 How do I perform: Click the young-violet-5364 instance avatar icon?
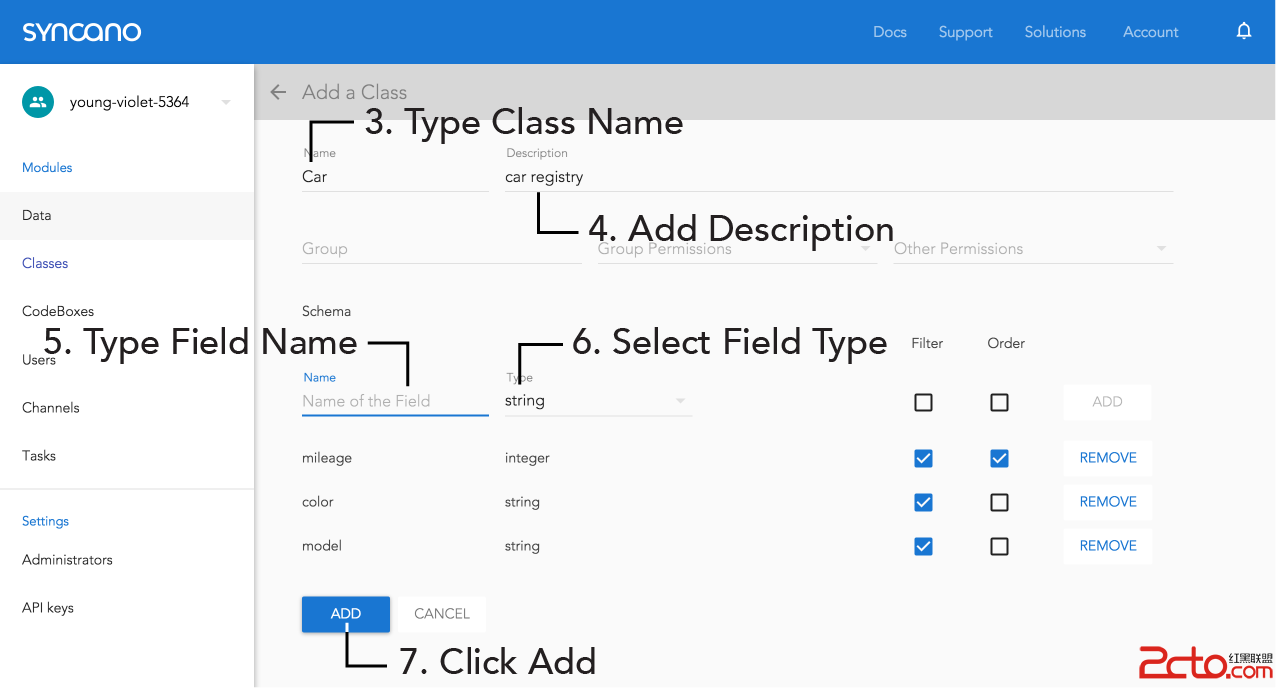[x=38, y=102]
